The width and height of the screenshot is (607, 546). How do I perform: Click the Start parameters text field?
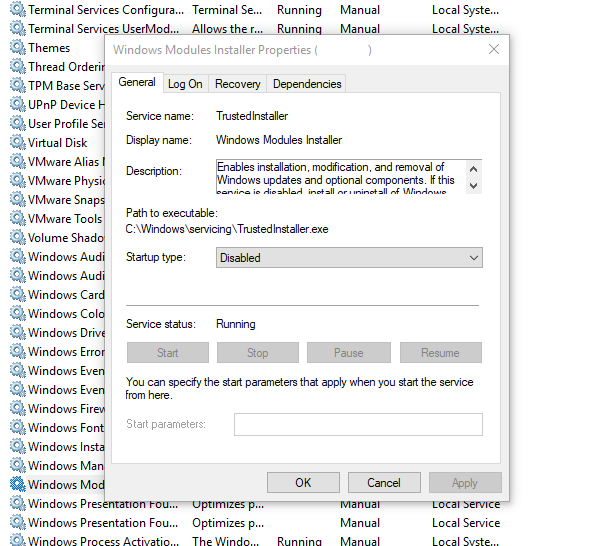point(358,425)
